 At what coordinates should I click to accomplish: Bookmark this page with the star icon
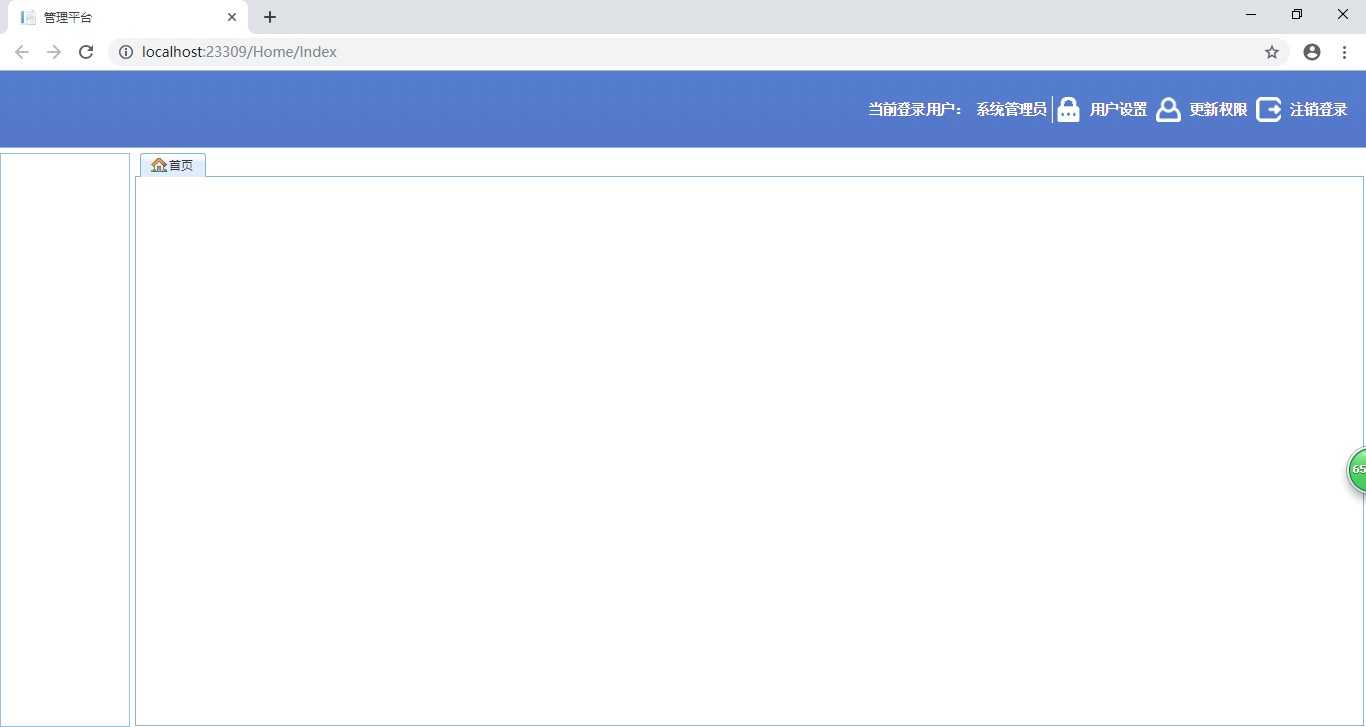click(x=1272, y=52)
